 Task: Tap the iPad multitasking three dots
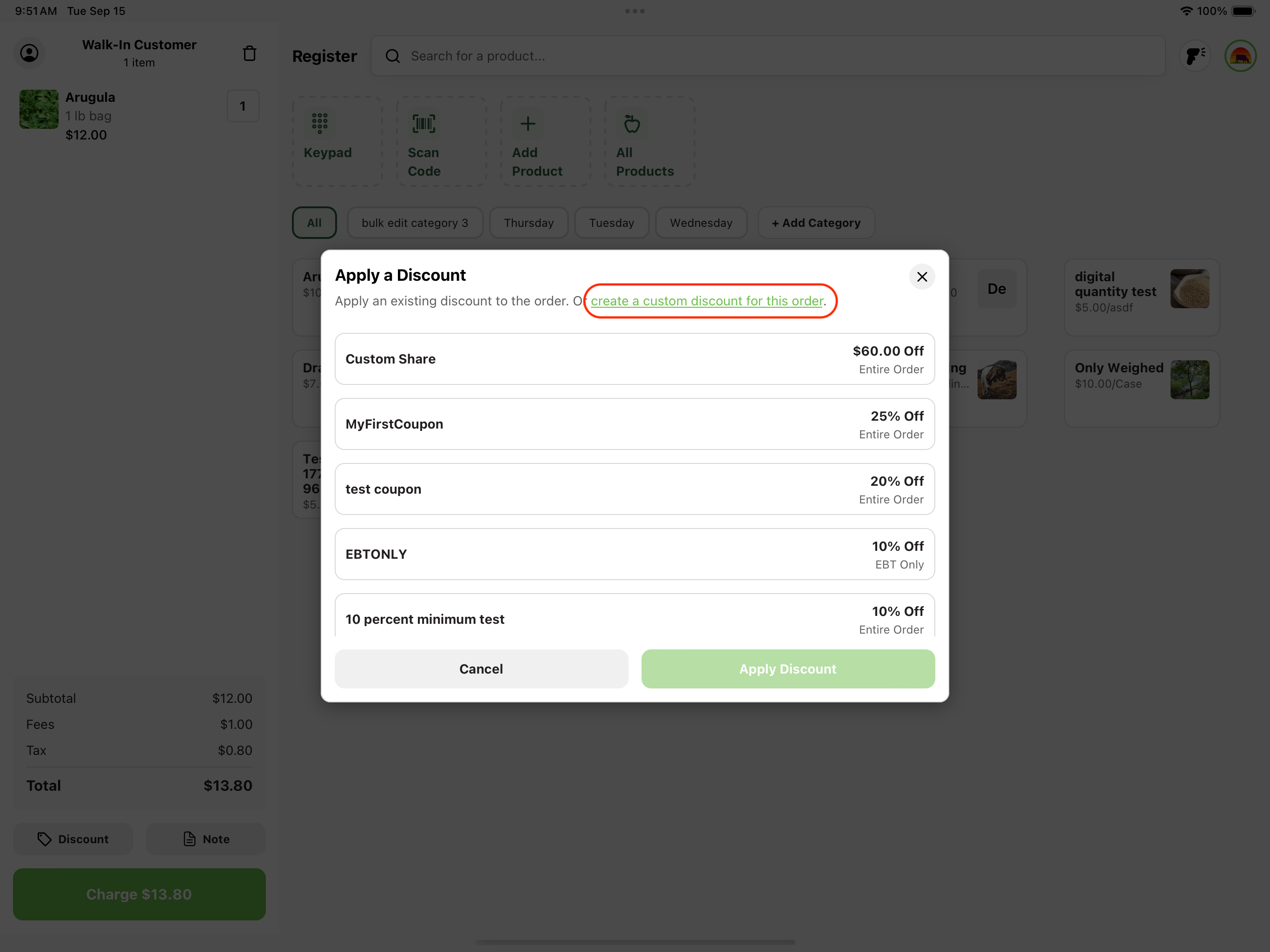click(x=635, y=11)
